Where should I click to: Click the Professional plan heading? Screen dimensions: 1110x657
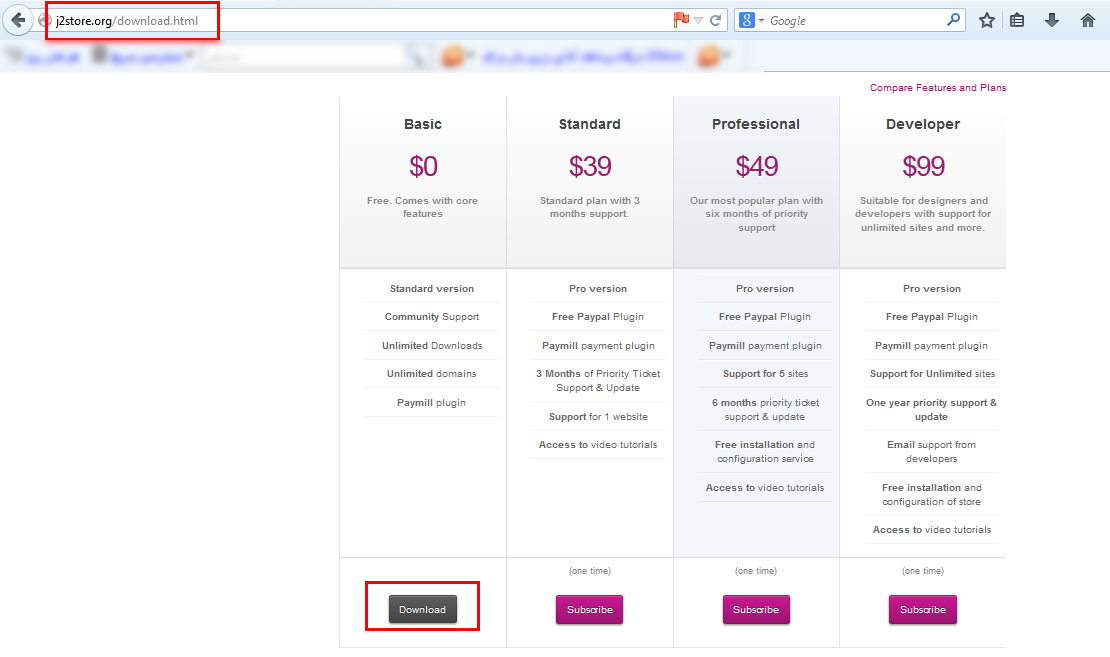pyautogui.click(x=756, y=124)
